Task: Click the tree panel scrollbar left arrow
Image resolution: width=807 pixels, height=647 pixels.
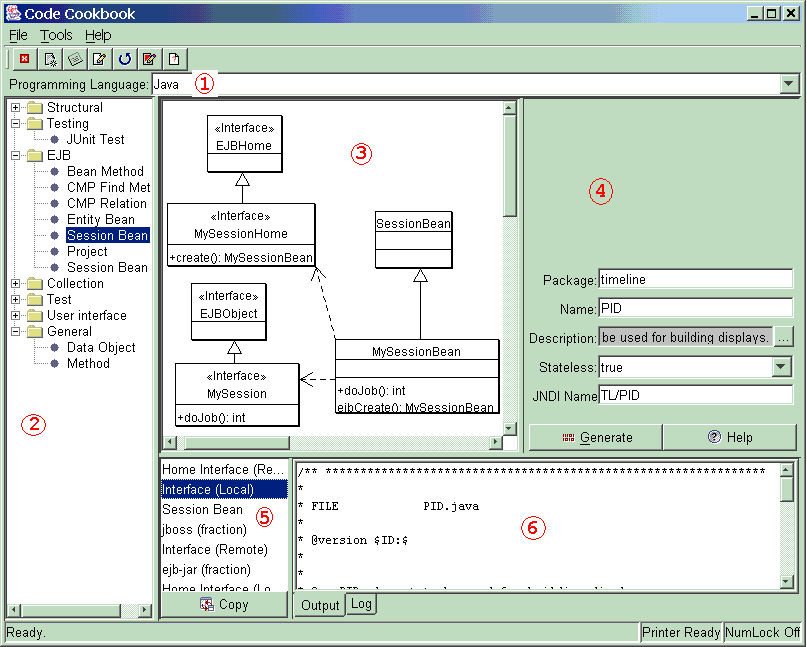Action: coord(14,610)
